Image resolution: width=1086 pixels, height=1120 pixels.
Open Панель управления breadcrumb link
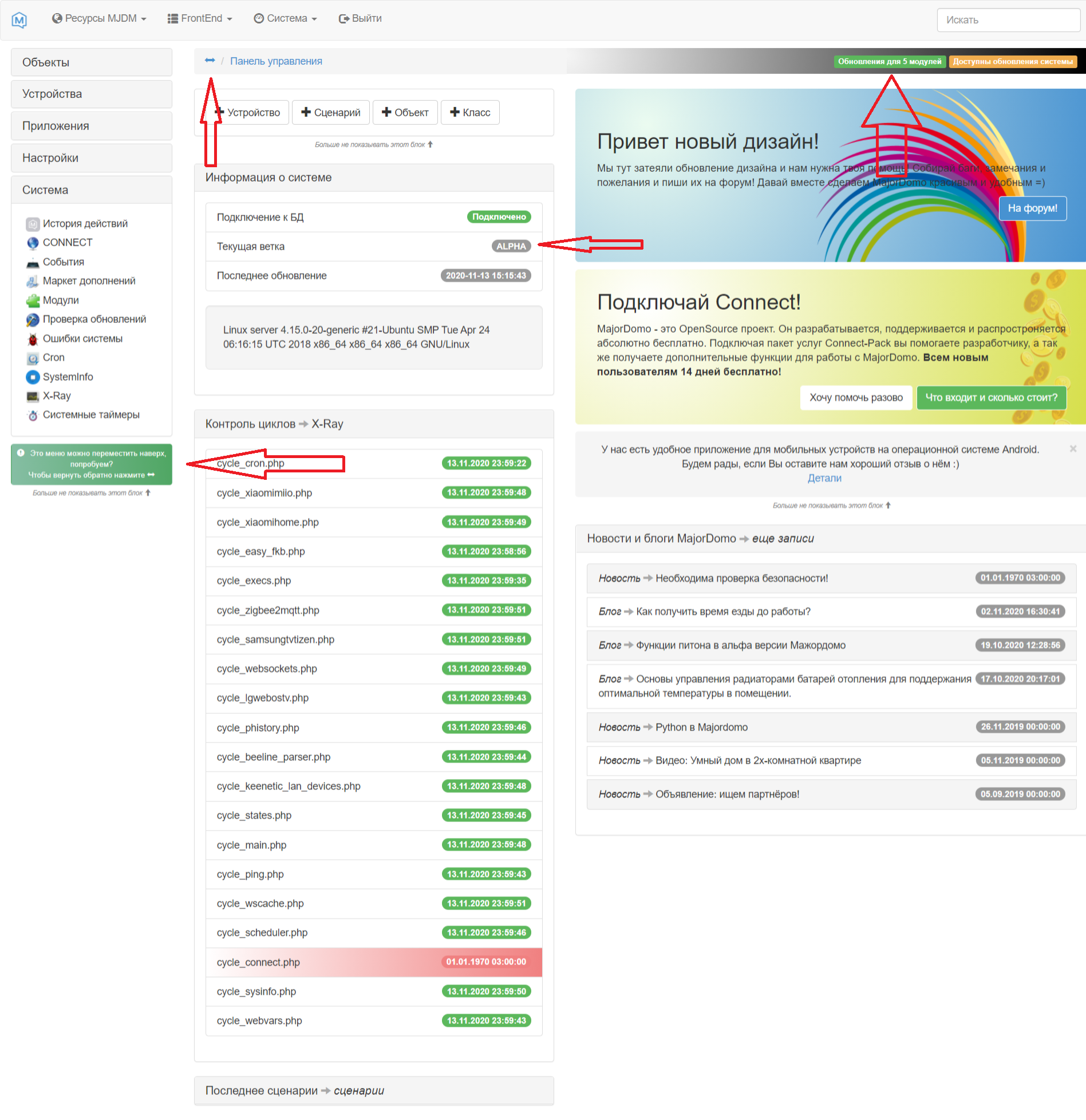(276, 61)
